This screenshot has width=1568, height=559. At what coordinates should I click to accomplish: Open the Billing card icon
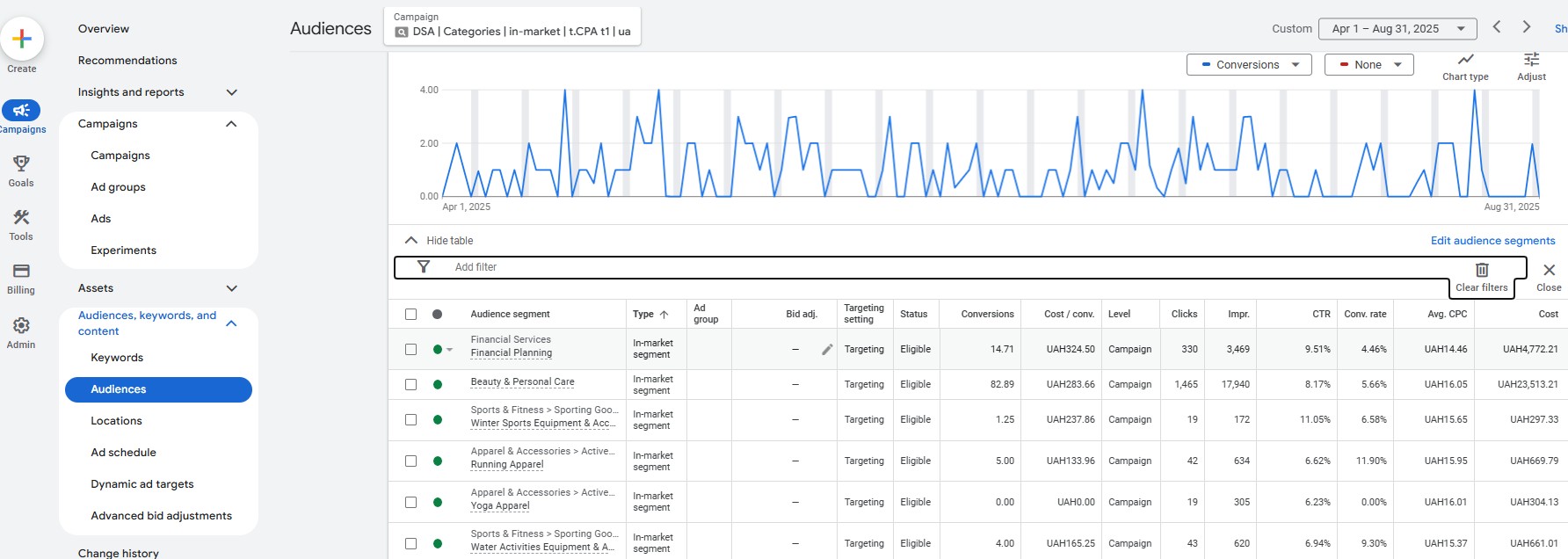[x=21, y=271]
